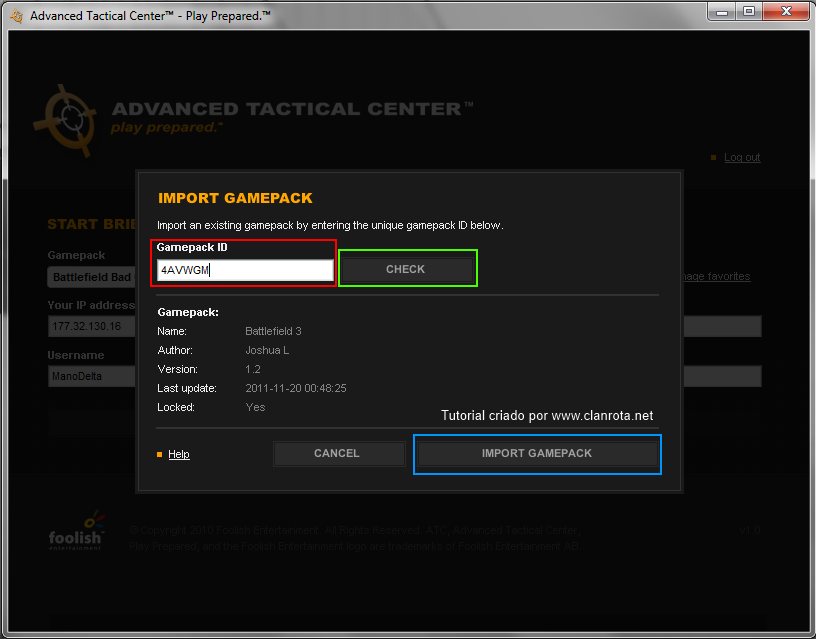Click the version value '1.2'
This screenshot has height=639, width=816.
pos(253,369)
